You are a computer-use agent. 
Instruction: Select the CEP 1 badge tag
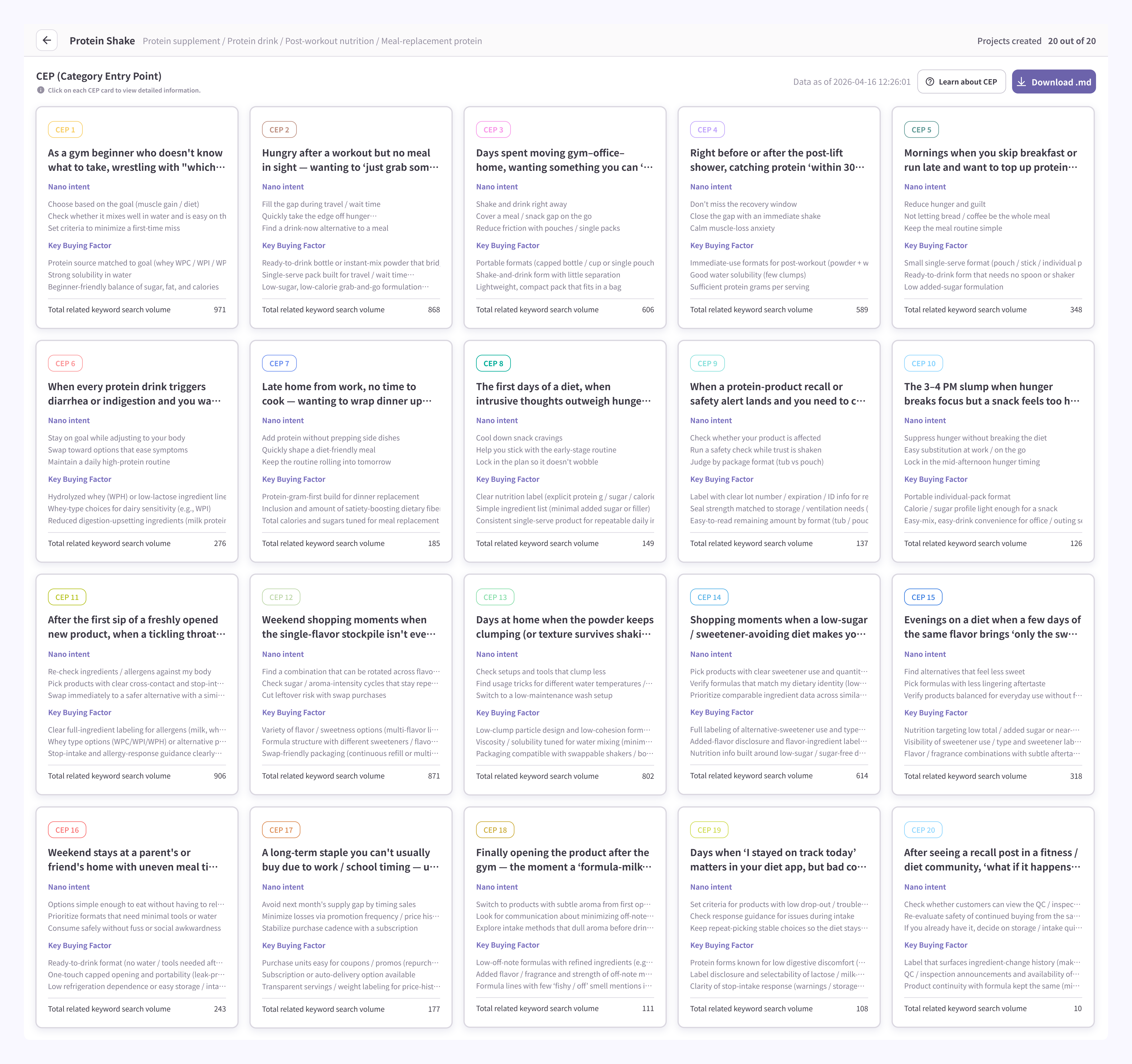tap(65, 130)
